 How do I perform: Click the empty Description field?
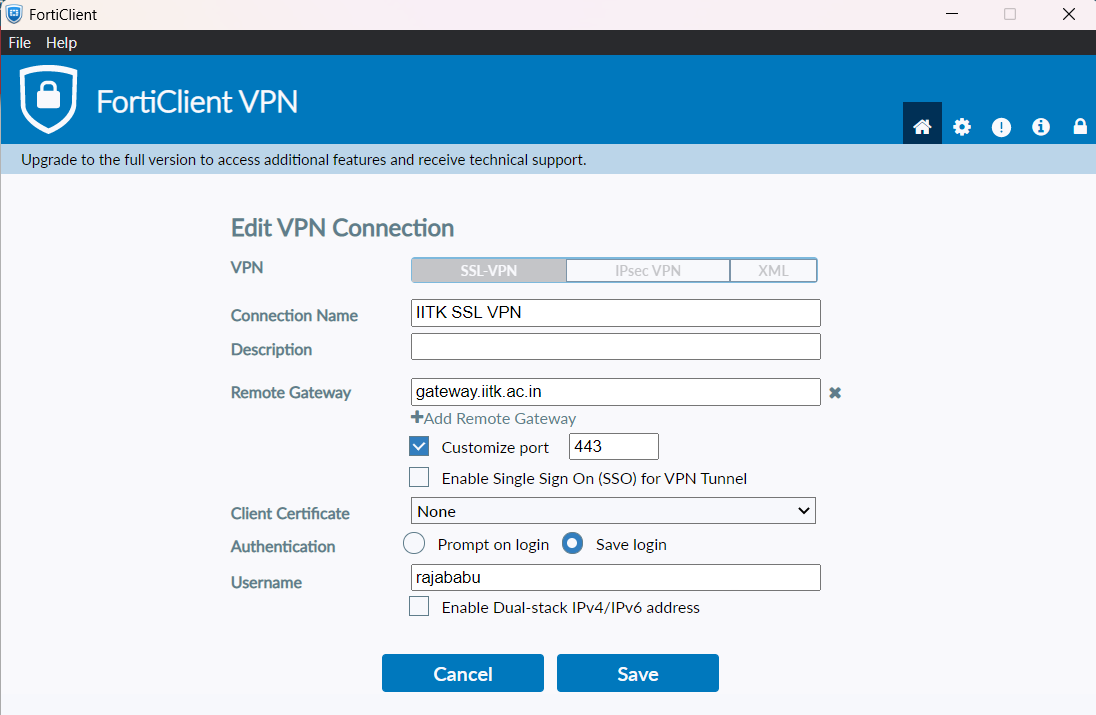[x=616, y=347]
